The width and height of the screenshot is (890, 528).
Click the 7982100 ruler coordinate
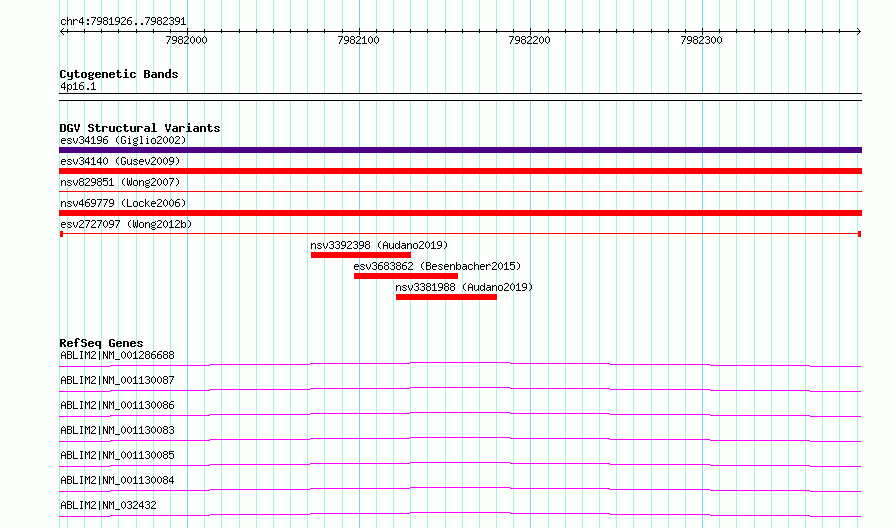click(x=358, y=40)
